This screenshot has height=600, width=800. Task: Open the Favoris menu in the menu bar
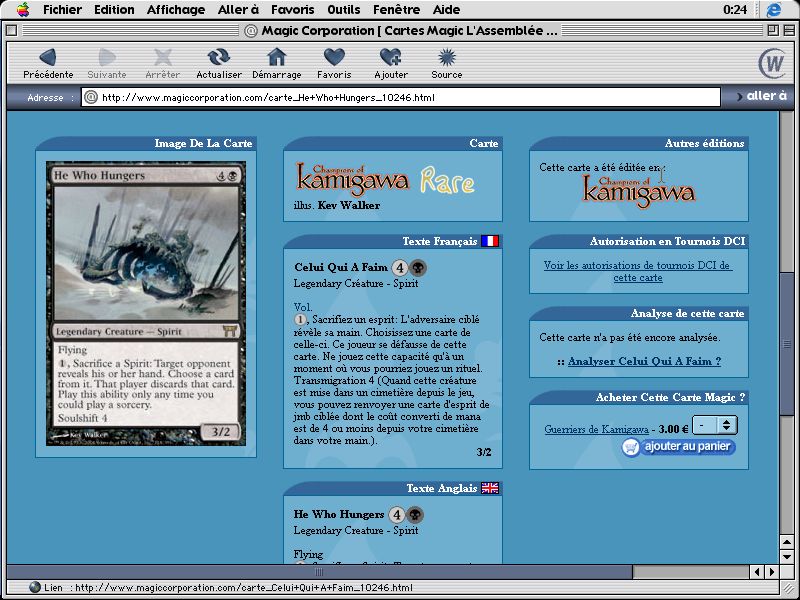click(292, 9)
